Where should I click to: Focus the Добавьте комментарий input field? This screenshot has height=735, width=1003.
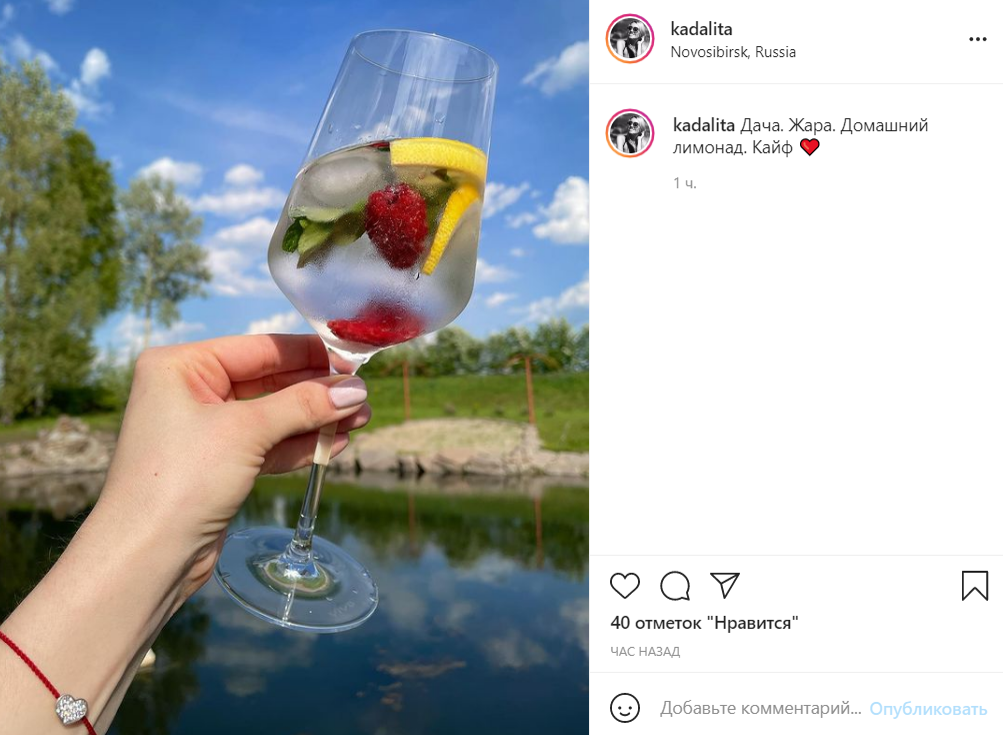click(x=761, y=708)
